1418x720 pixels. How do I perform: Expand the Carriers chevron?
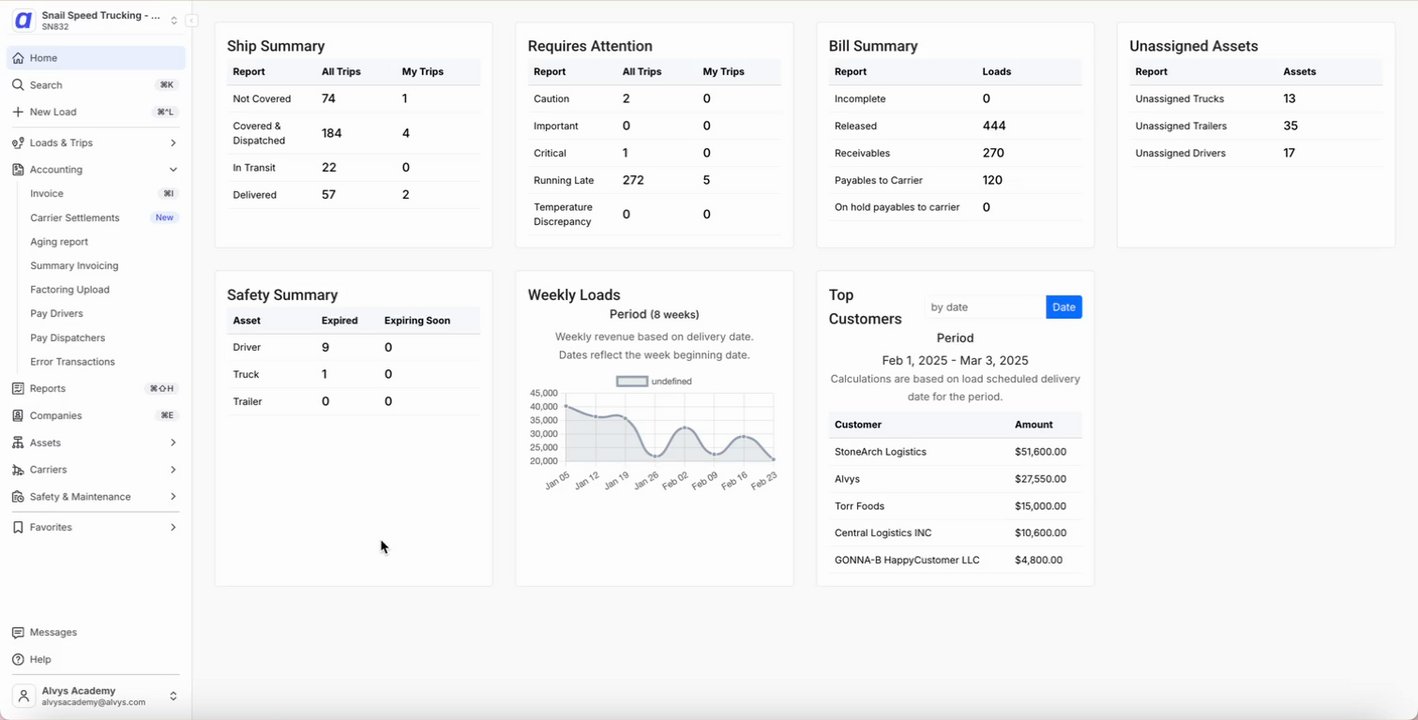tap(173, 469)
